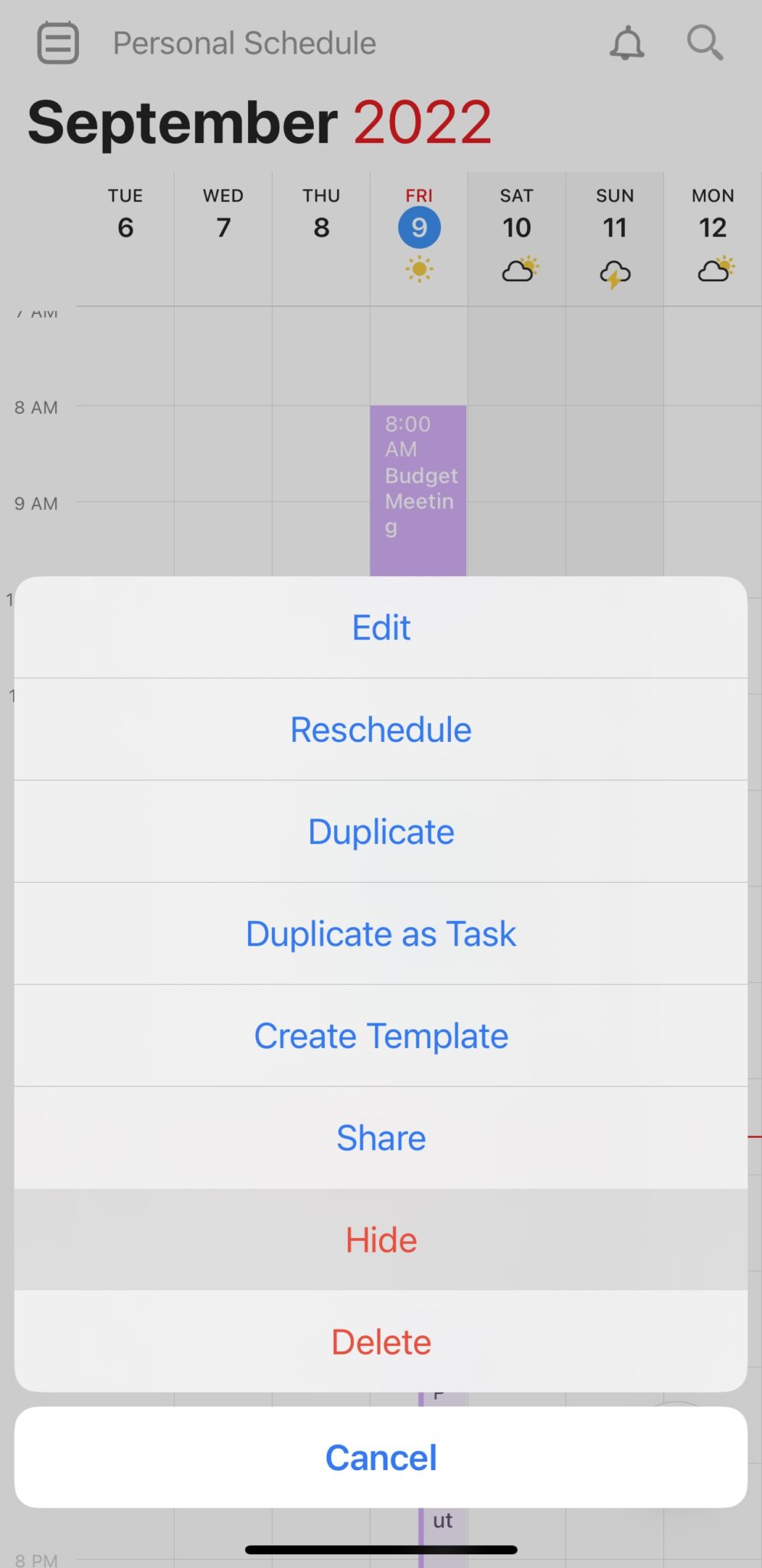The height and width of the screenshot is (1568, 762).
Task: Cancel the action sheet
Action: (381, 1457)
